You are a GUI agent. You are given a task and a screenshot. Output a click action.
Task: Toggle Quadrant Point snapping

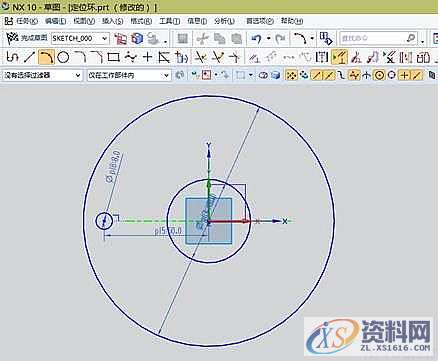[392, 75]
